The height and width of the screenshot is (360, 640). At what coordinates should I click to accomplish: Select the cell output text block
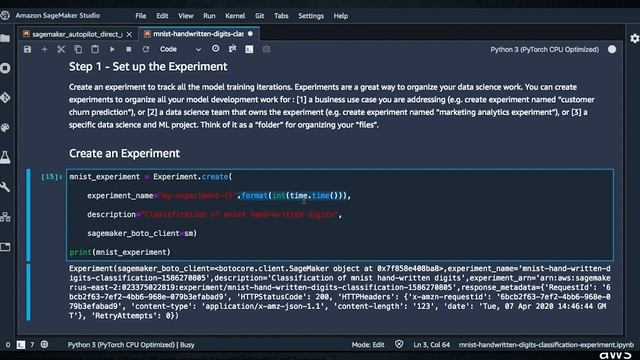coord(340,292)
